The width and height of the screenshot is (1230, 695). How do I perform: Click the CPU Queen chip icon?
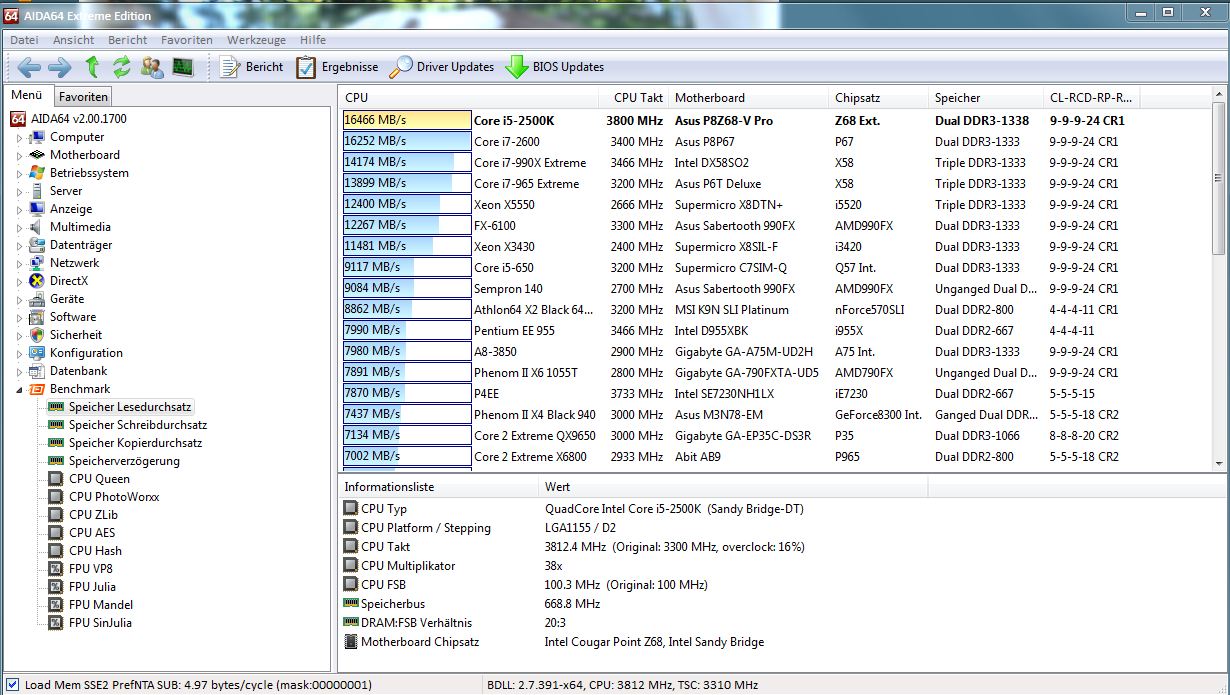[56, 479]
